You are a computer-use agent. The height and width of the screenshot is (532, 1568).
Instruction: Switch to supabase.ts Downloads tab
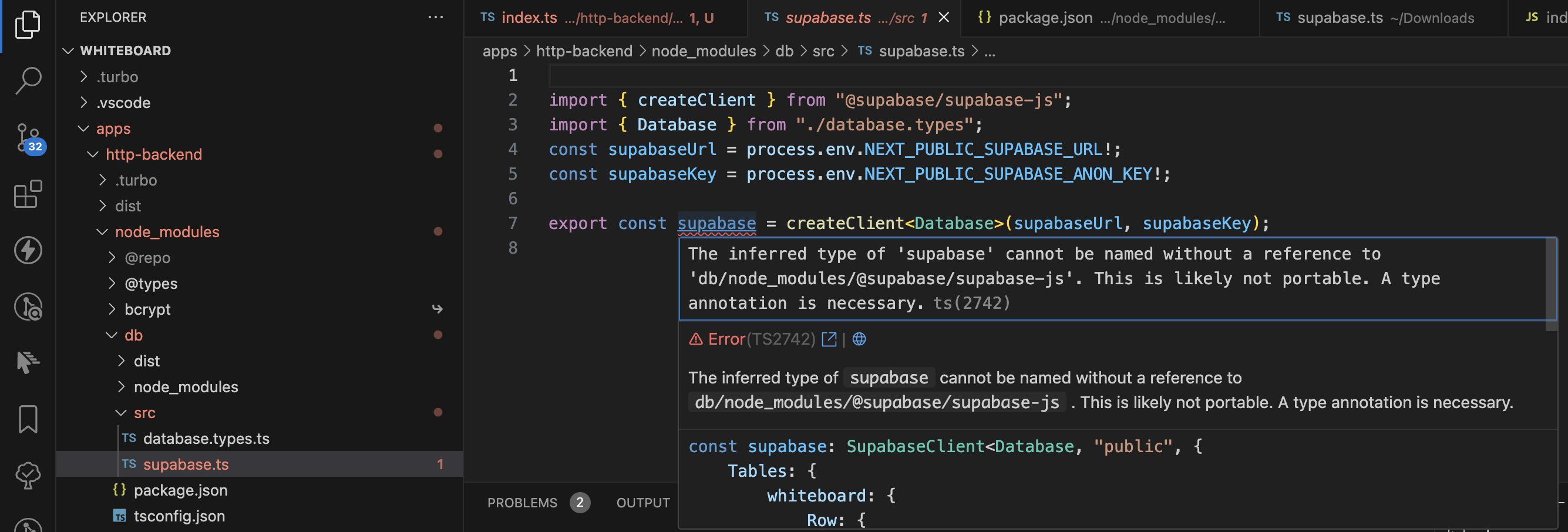(x=1383, y=18)
